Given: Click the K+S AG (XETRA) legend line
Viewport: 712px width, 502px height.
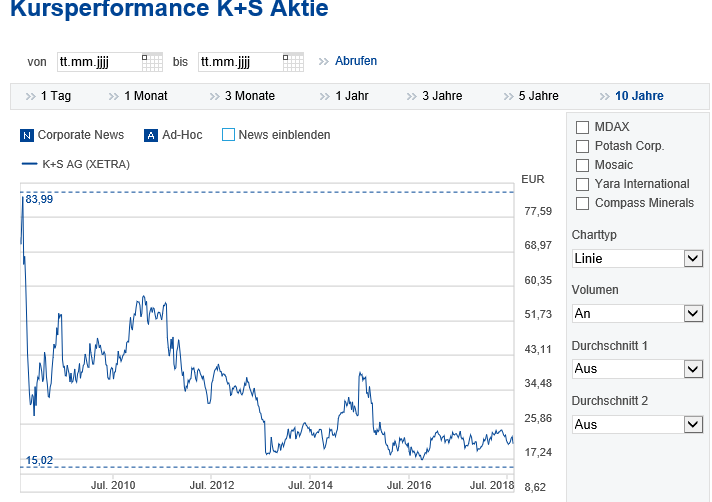Looking at the screenshot, I should pyautogui.click(x=29, y=164).
